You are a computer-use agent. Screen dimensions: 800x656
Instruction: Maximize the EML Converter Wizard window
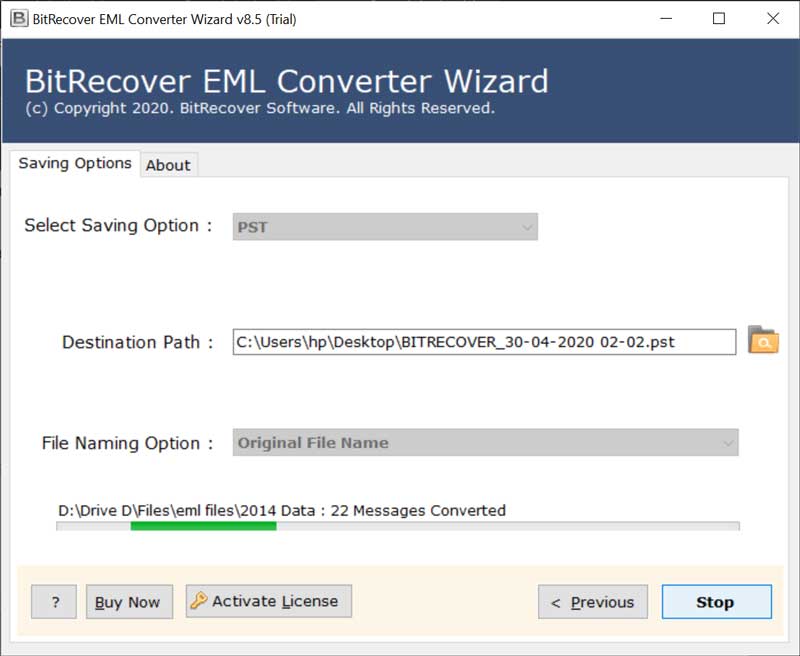pos(719,19)
